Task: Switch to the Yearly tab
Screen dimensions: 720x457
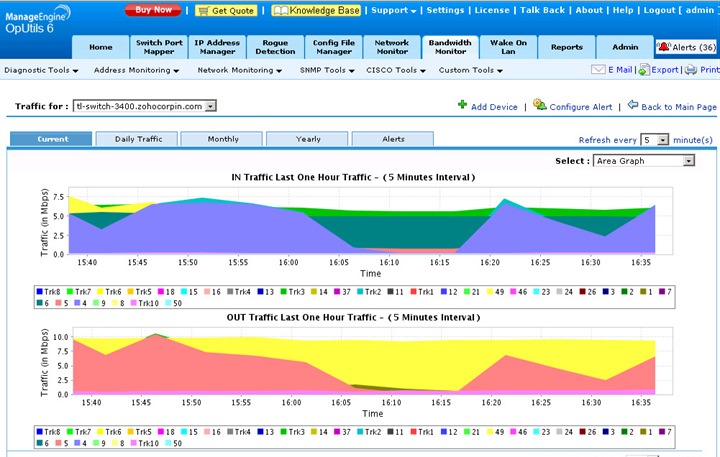Action: click(308, 139)
